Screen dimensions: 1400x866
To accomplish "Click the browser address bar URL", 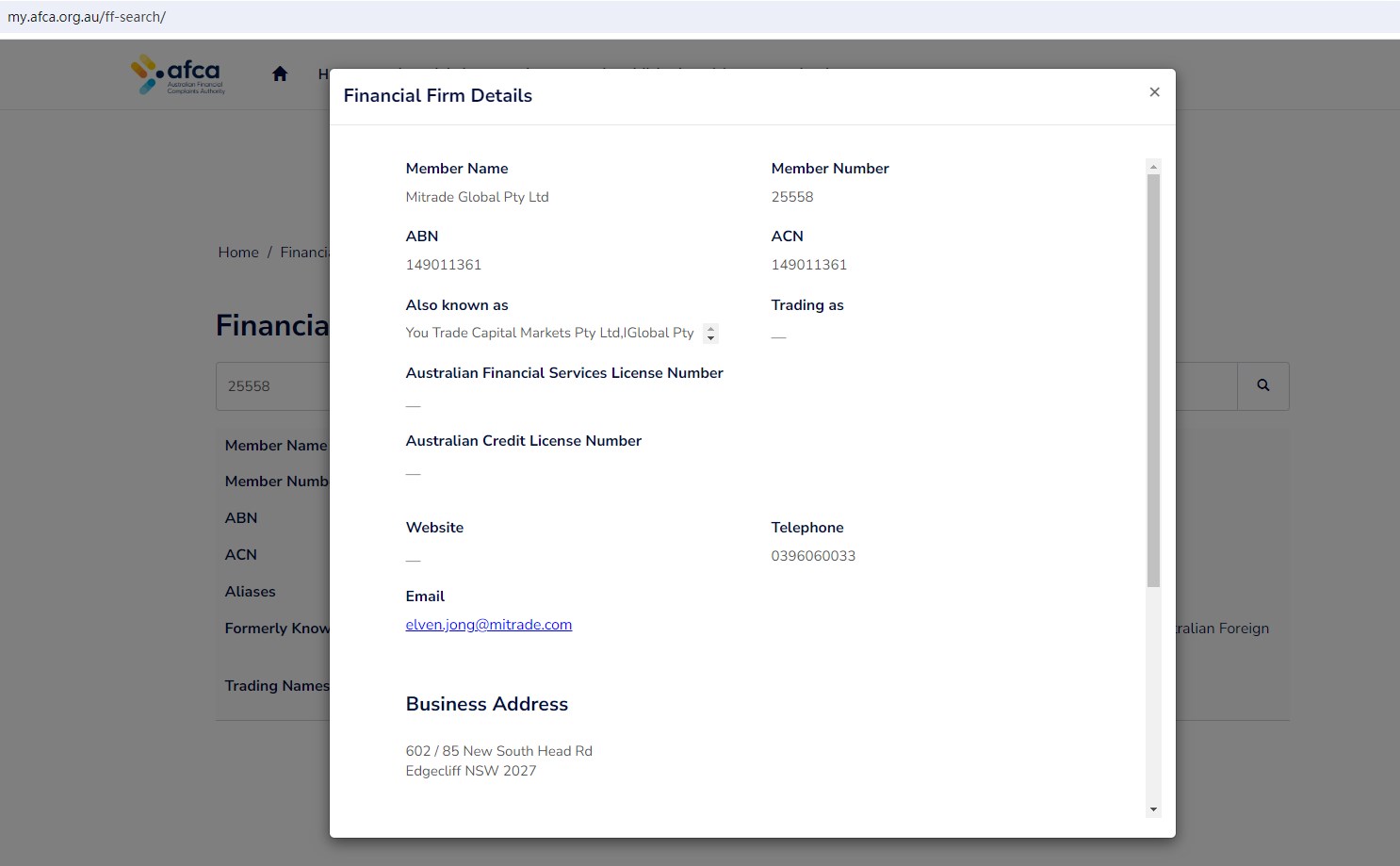I will 87,17.
